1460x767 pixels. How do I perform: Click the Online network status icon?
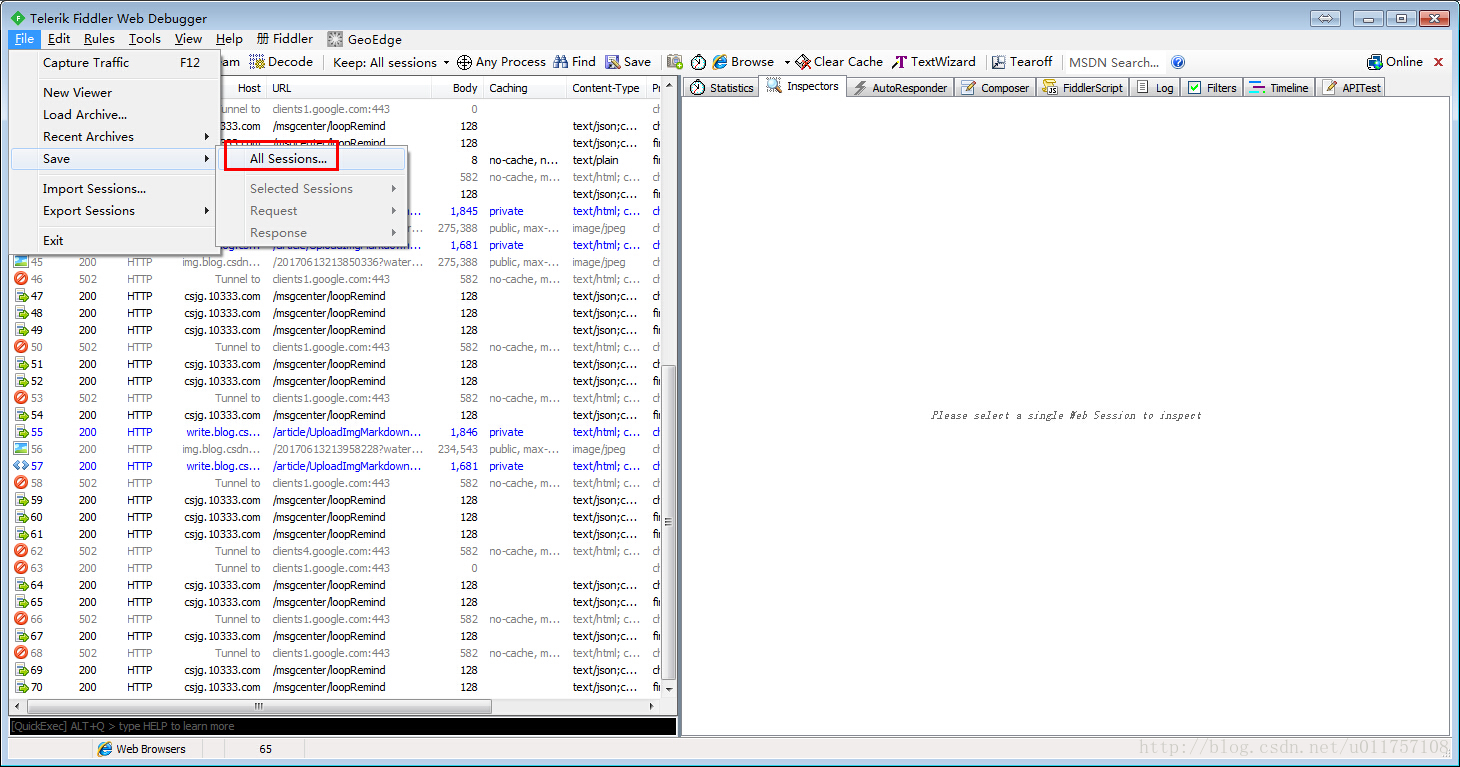tap(1375, 62)
